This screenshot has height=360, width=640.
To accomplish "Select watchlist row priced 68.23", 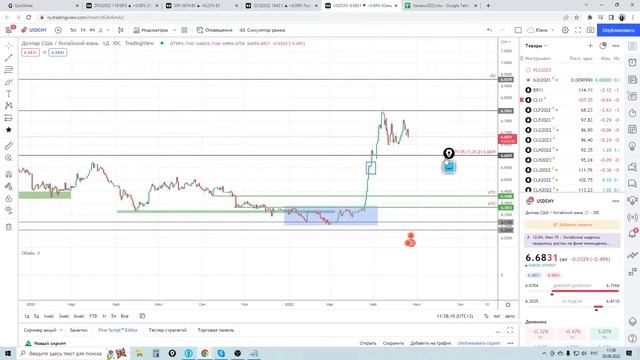I will [x=571, y=110].
